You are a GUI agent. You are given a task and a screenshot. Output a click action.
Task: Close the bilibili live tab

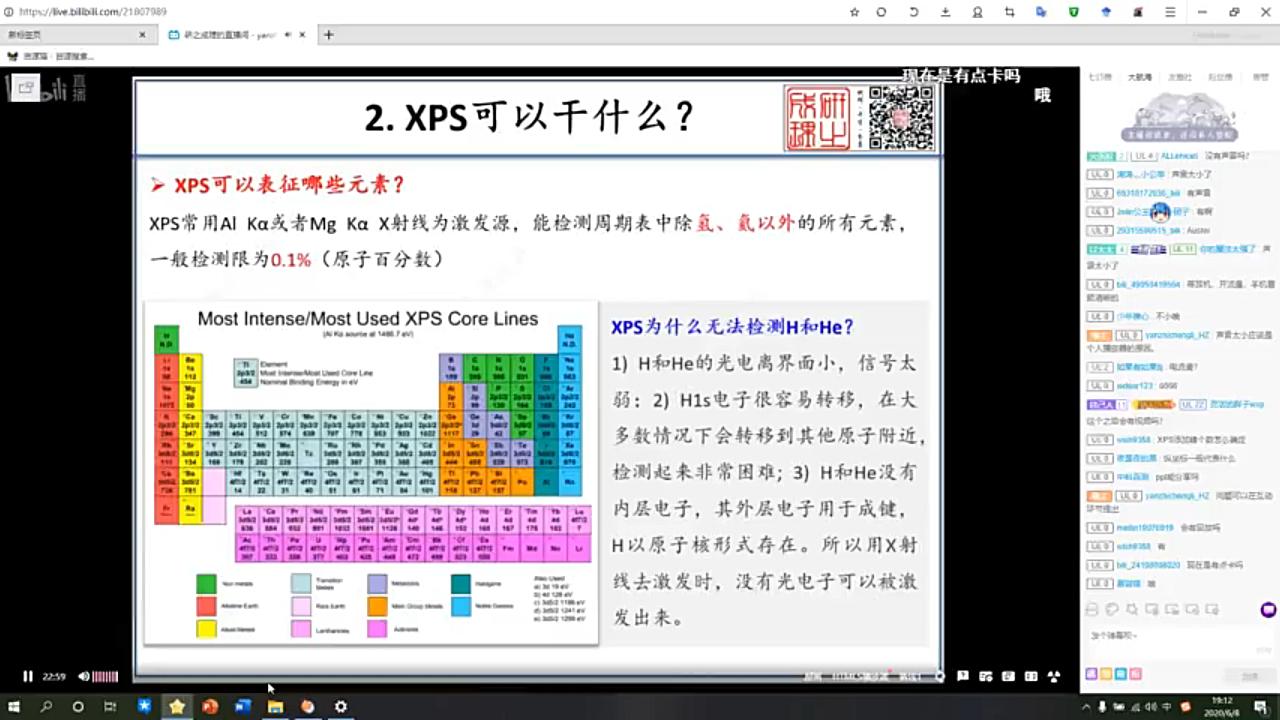(302, 34)
